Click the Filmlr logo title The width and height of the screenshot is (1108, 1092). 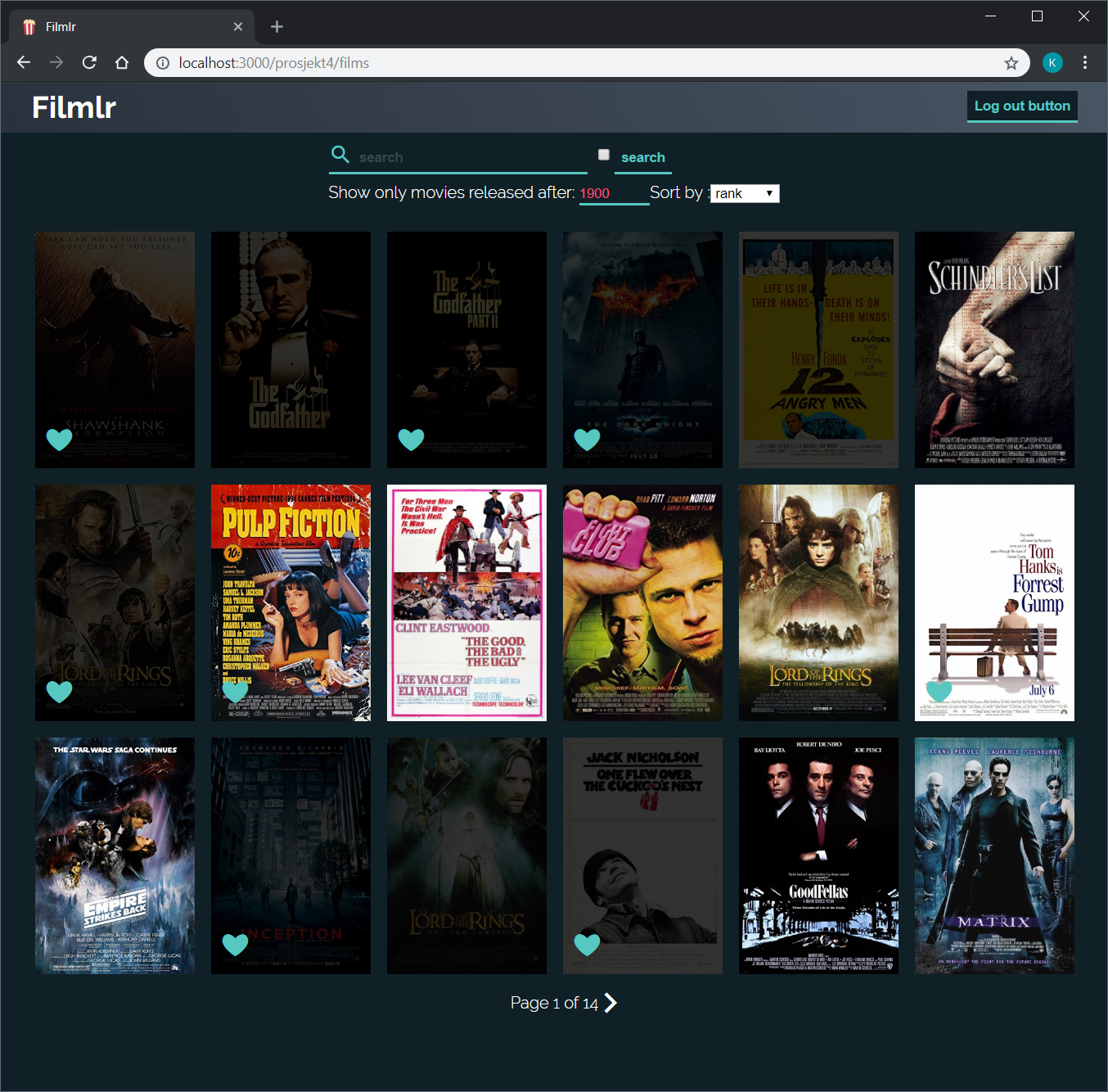pyautogui.click(x=74, y=107)
